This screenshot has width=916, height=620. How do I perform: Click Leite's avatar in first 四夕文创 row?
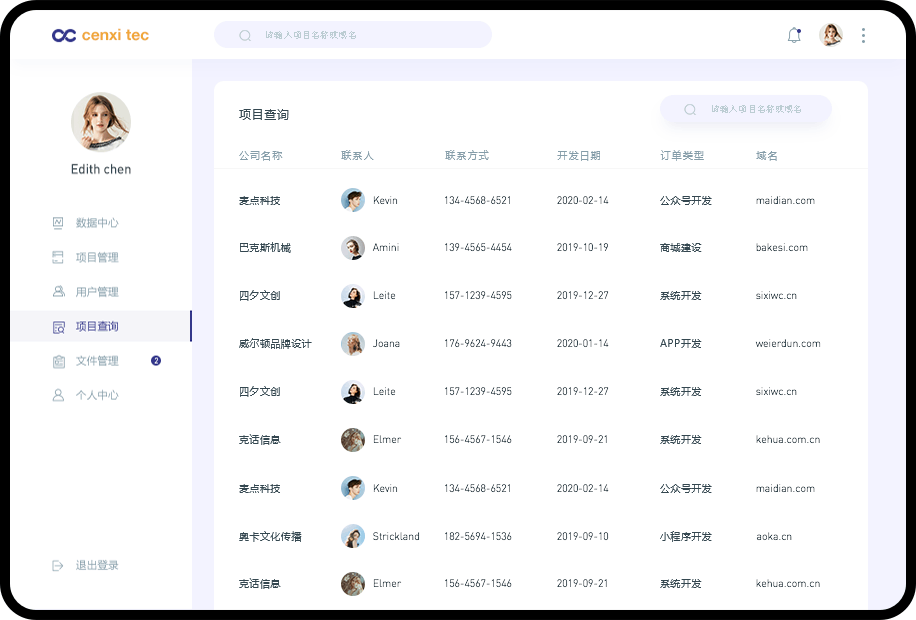click(x=353, y=296)
